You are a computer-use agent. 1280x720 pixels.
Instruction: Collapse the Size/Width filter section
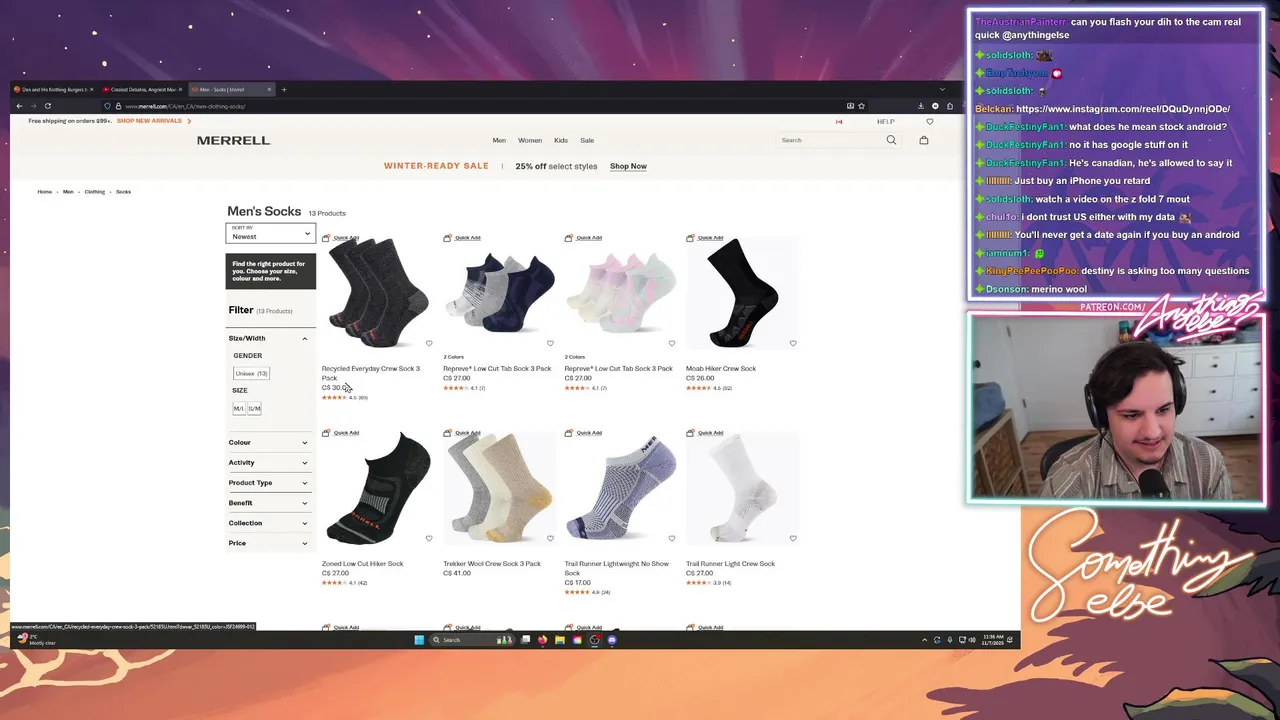(x=270, y=338)
